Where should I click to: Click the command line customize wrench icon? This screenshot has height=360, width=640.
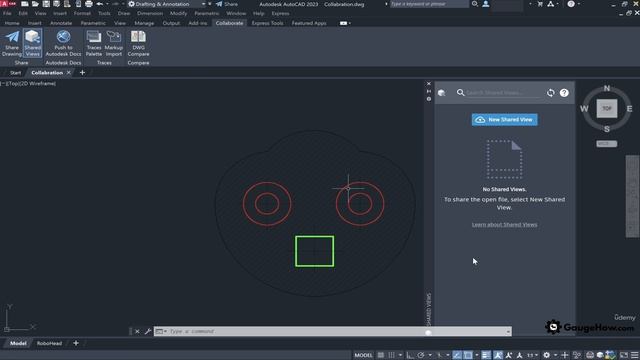tap(148, 331)
